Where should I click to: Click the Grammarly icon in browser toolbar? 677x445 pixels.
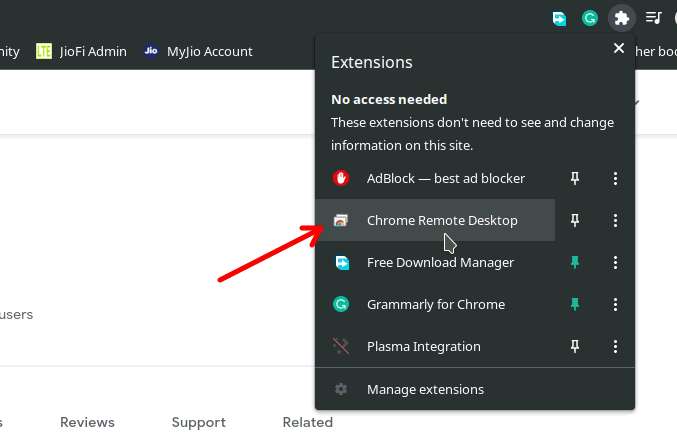590,18
